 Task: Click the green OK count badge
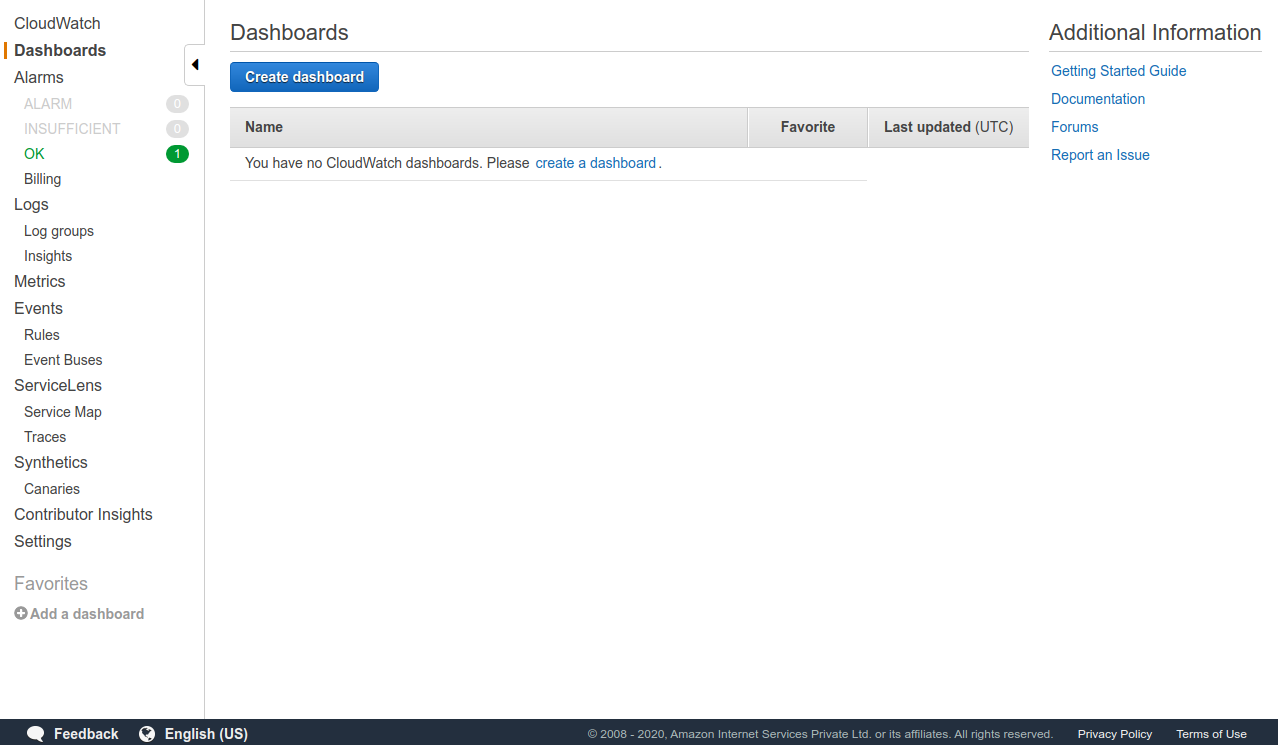(177, 154)
